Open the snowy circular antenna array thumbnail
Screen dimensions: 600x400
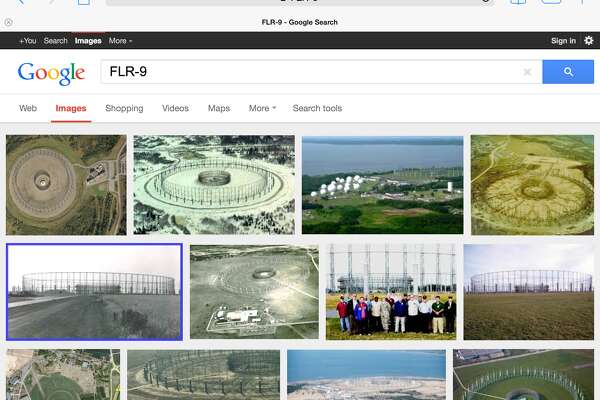(x=214, y=184)
